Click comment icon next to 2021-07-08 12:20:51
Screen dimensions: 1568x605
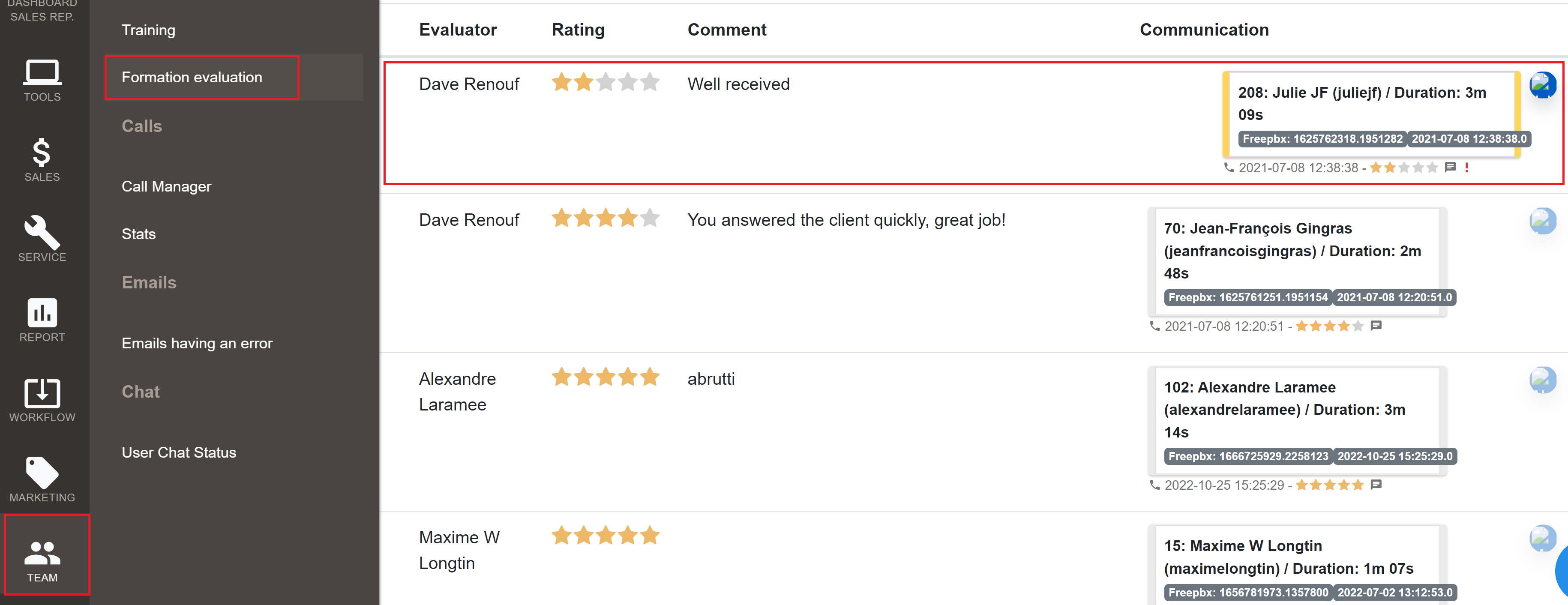coord(1376,326)
